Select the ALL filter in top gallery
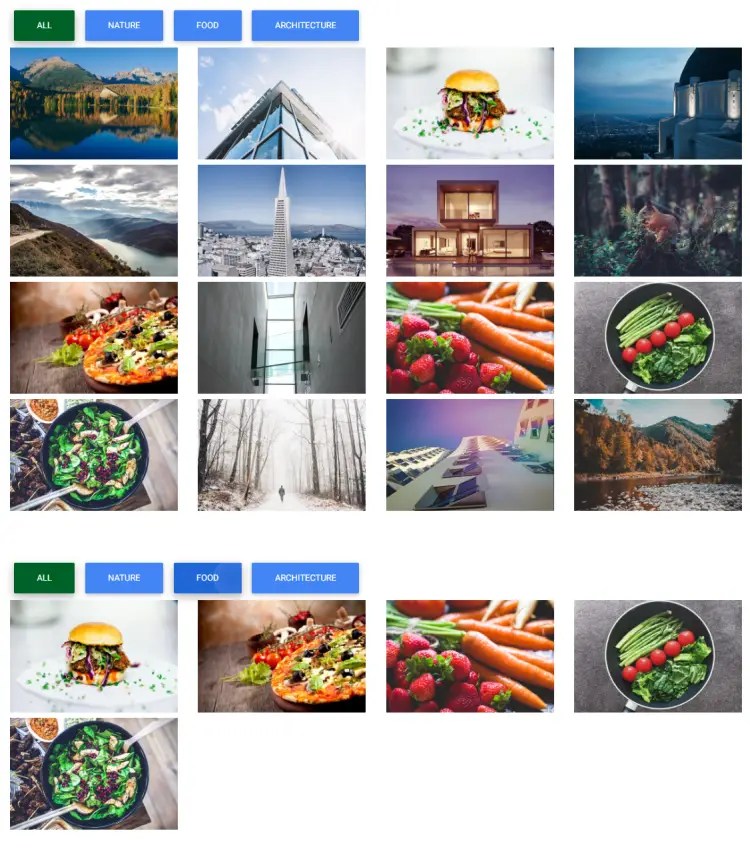Viewport: 750px width, 851px height. coord(44,26)
